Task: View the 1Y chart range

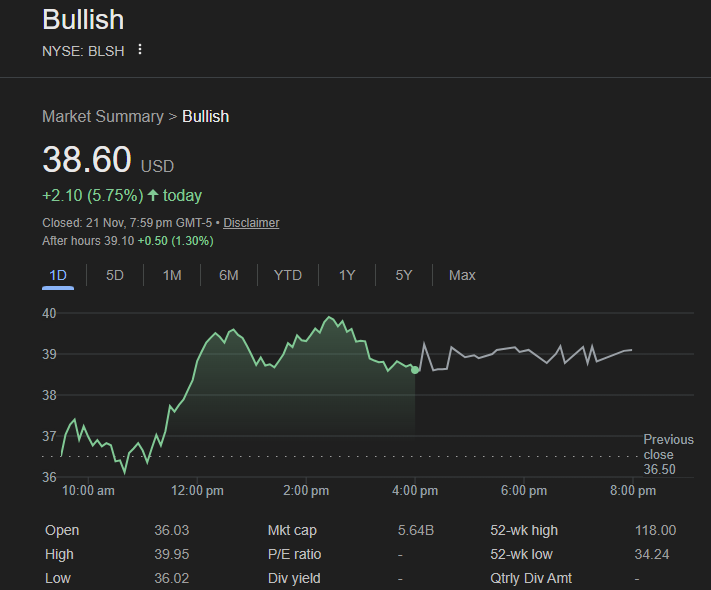Action: click(347, 275)
